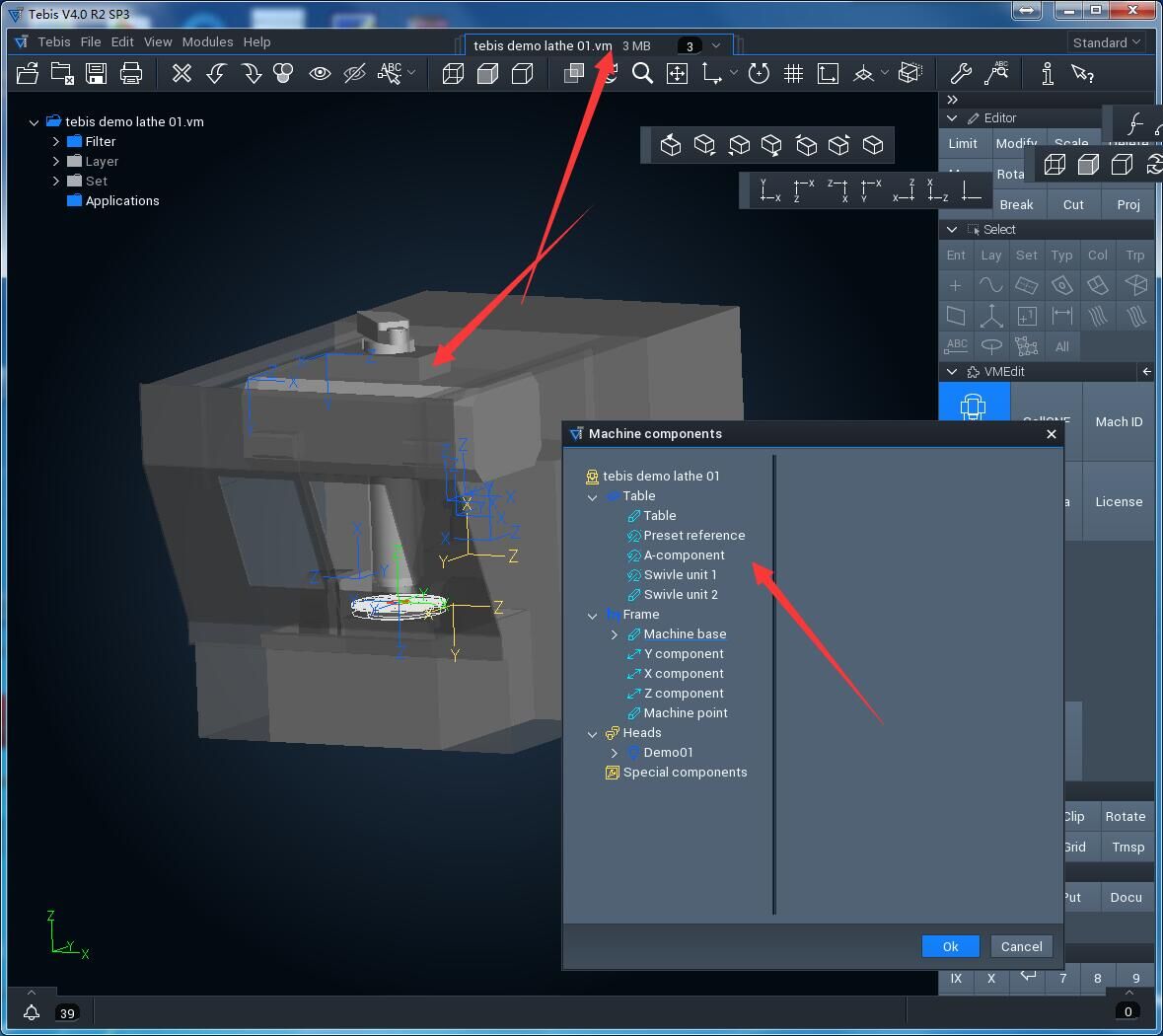Screen dimensions: 1163x1036
Task: Click the Mach ID button
Action: point(1119,421)
